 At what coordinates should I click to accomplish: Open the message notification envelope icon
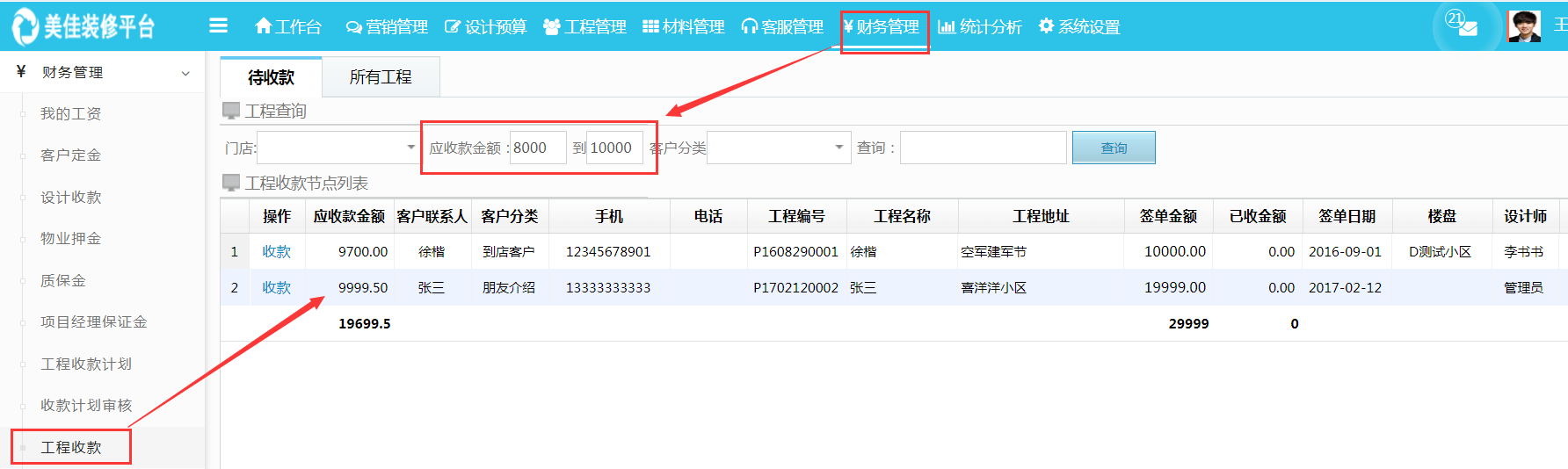click(x=1467, y=28)
